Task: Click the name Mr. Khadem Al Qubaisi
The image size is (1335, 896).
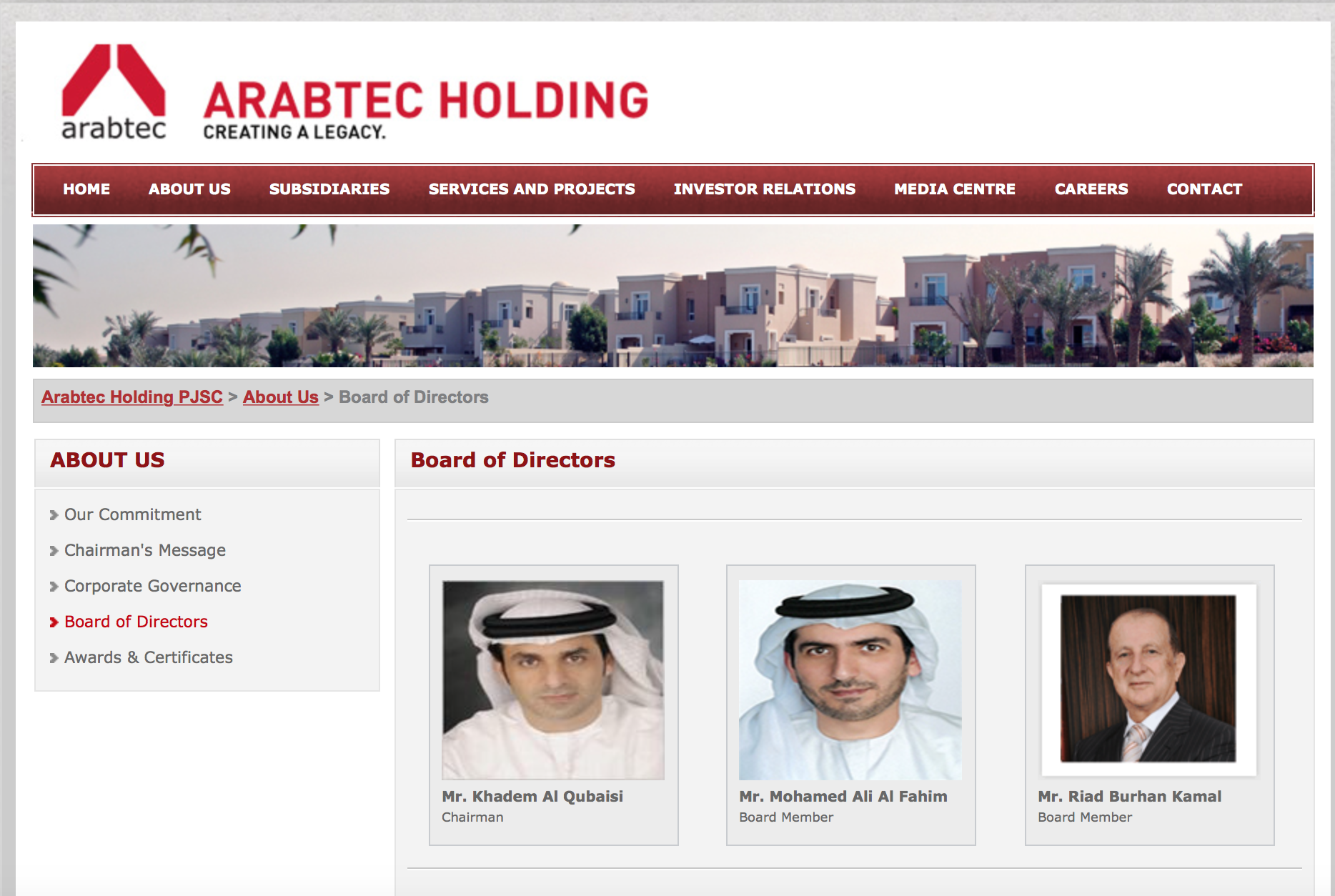Action: [x=532, y=797]
